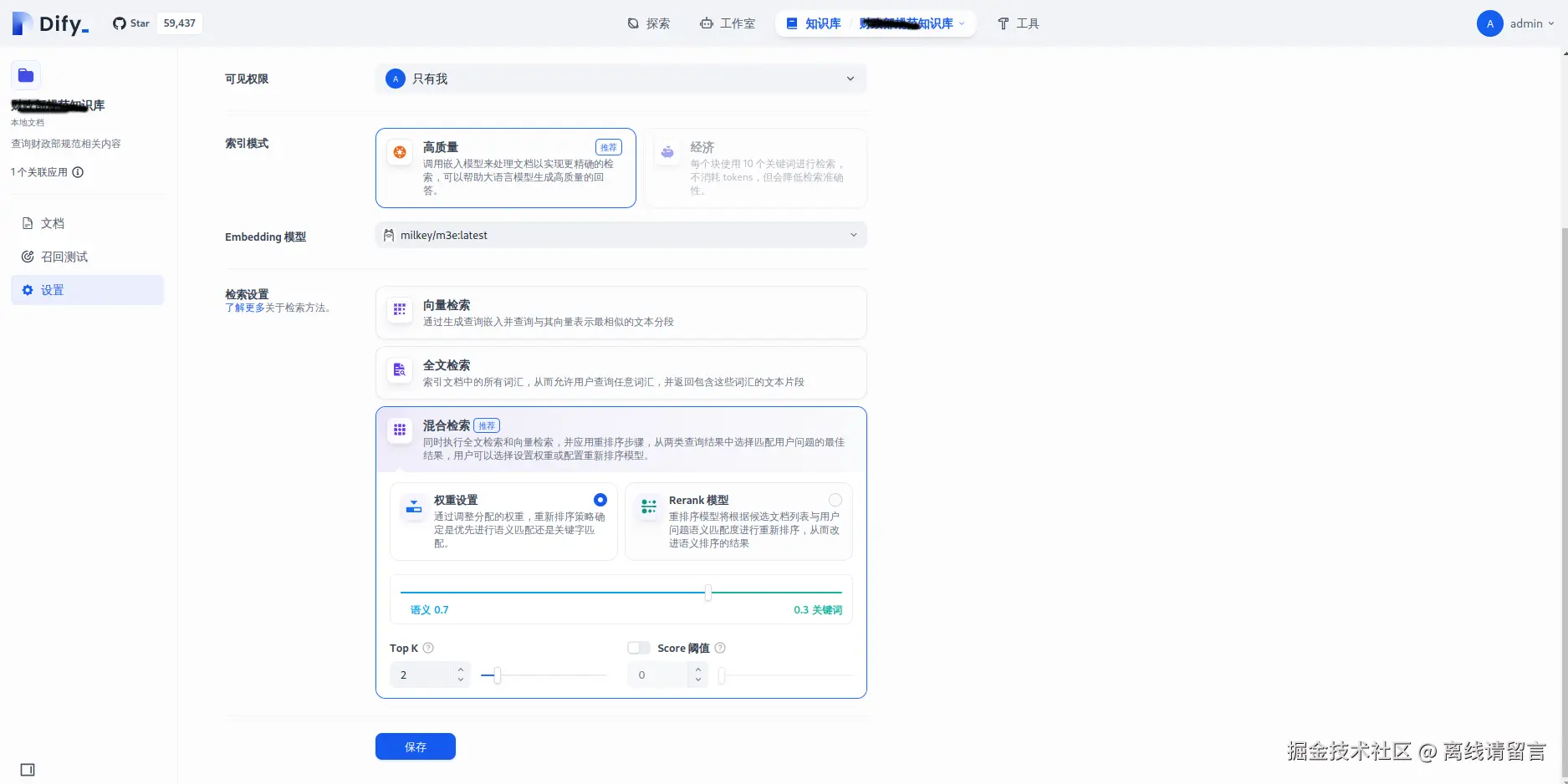
Task: Click the blue folder knowledge base icon
Action: coord(26,75)
